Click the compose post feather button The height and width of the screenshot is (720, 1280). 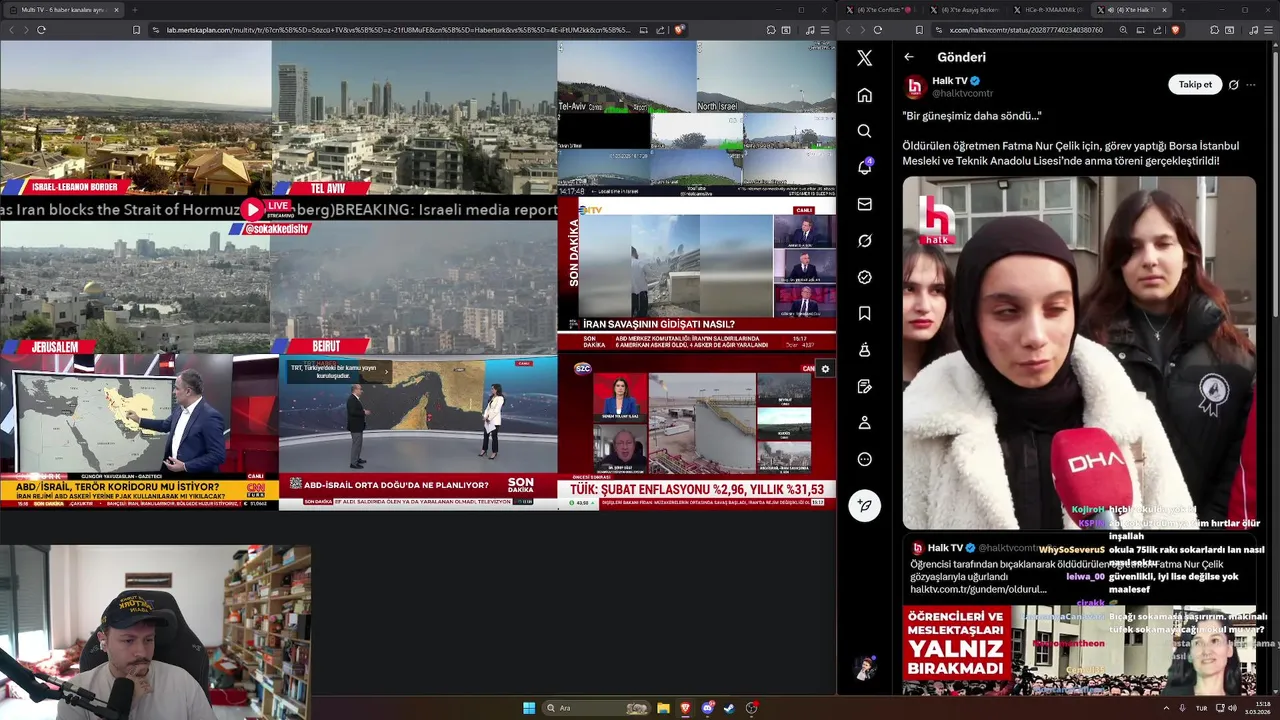[x=864, y=505]
